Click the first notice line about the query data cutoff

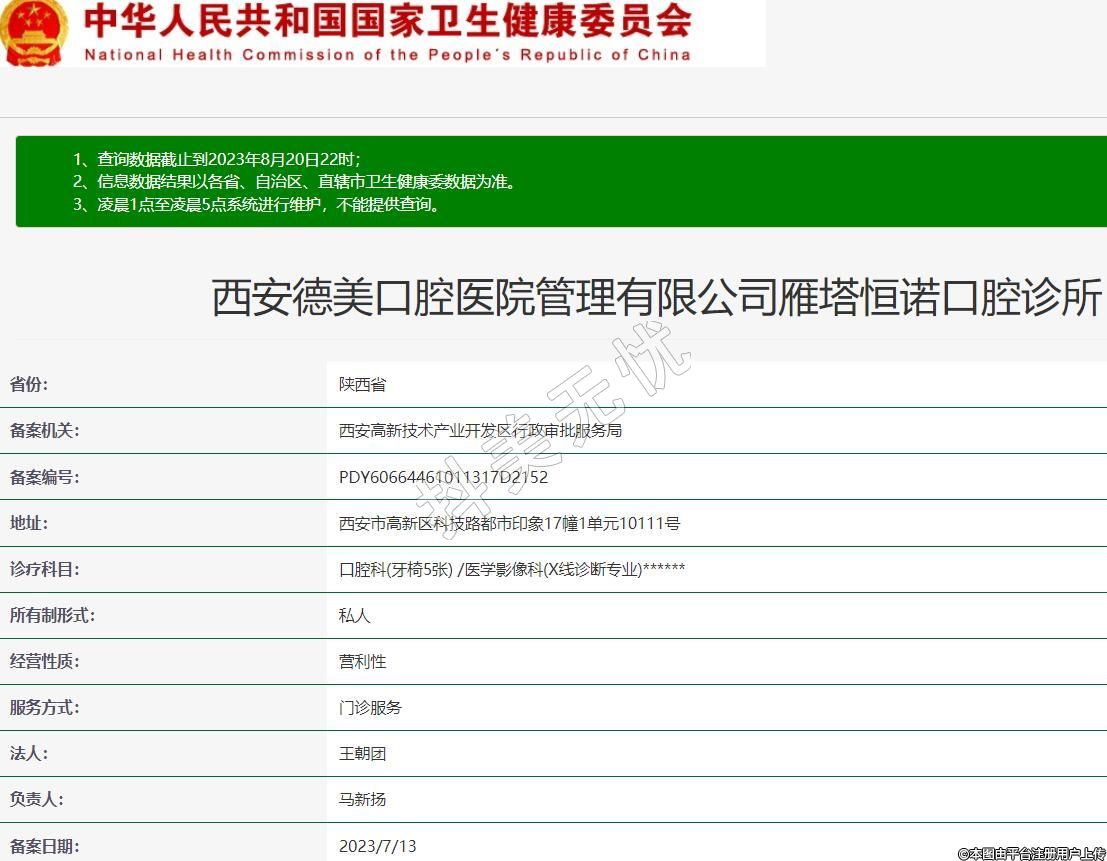pos(217,159)
